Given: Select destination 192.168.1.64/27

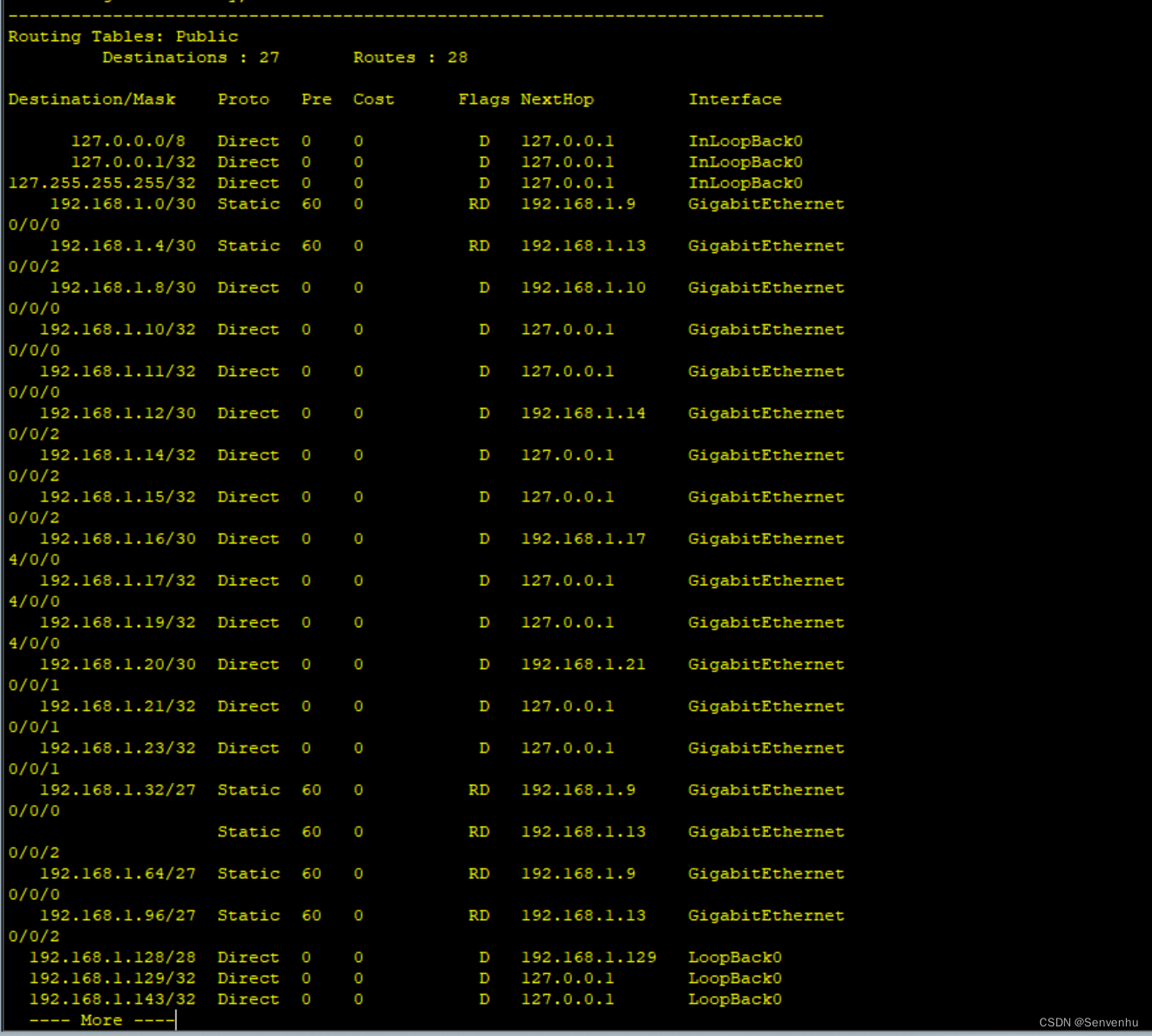Looking at the screenshot, I should tap(118, 874).
